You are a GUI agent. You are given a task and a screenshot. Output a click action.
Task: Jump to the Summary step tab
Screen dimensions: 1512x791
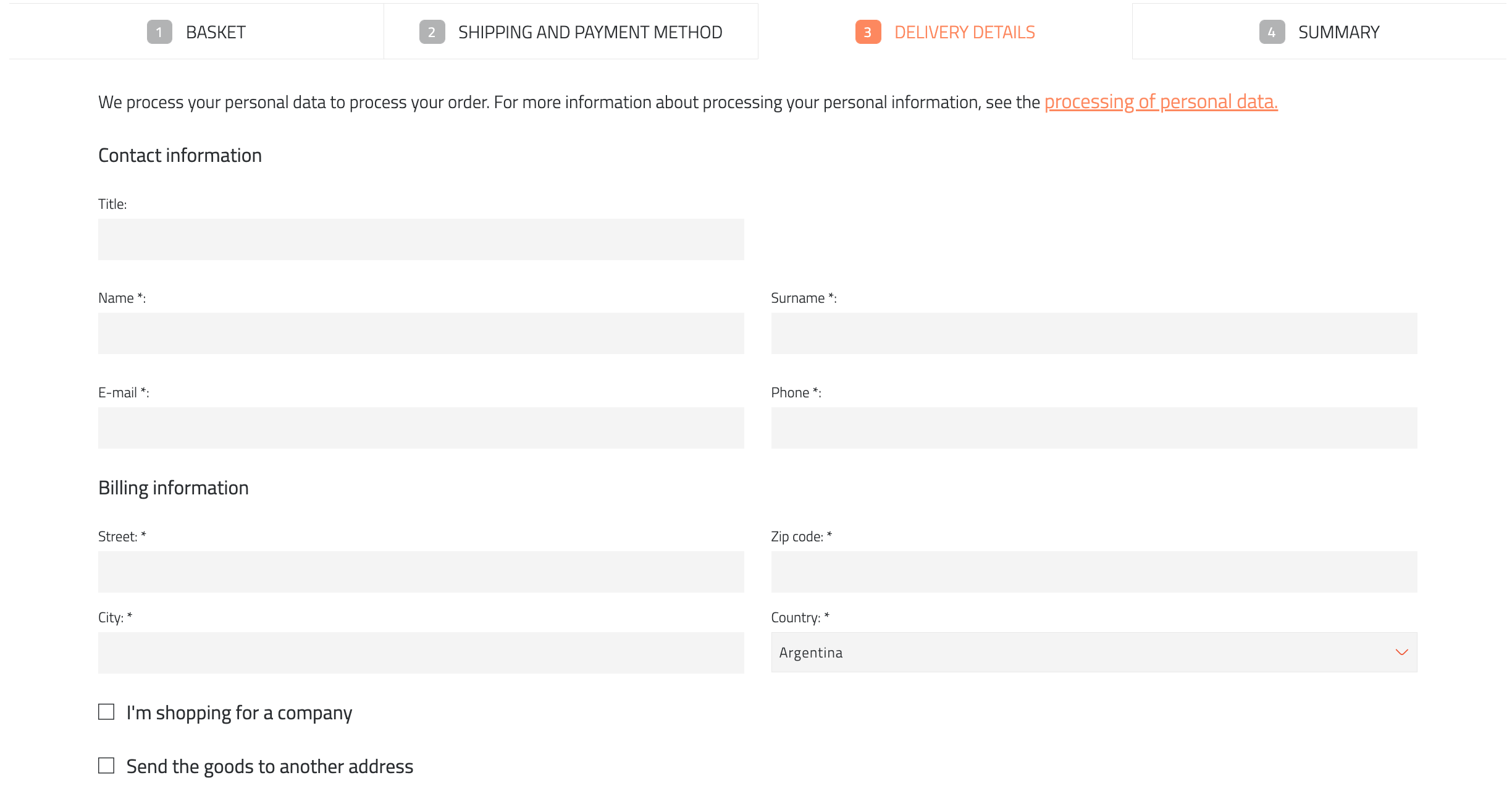pyautogui.click(x=1338, y=32)
